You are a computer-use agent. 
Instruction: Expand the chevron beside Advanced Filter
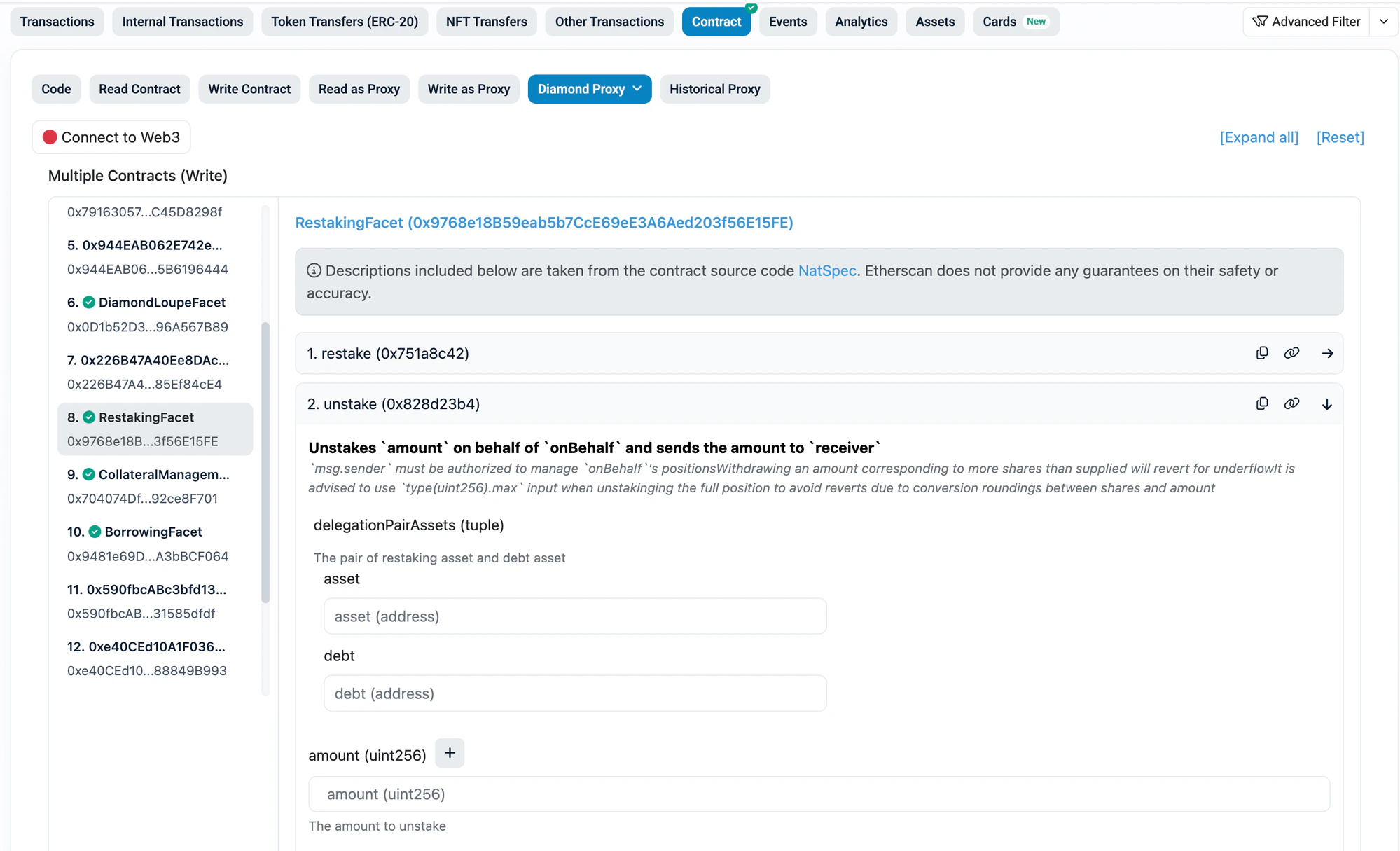pos(1383,22)
